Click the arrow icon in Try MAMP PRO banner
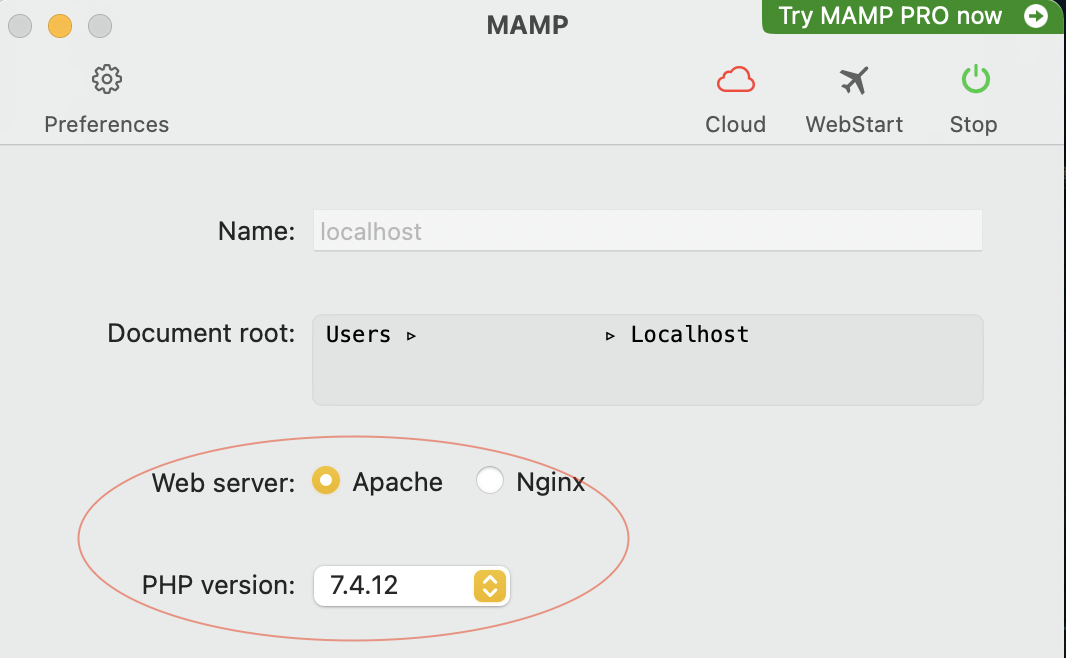 tap(1035, 16)
